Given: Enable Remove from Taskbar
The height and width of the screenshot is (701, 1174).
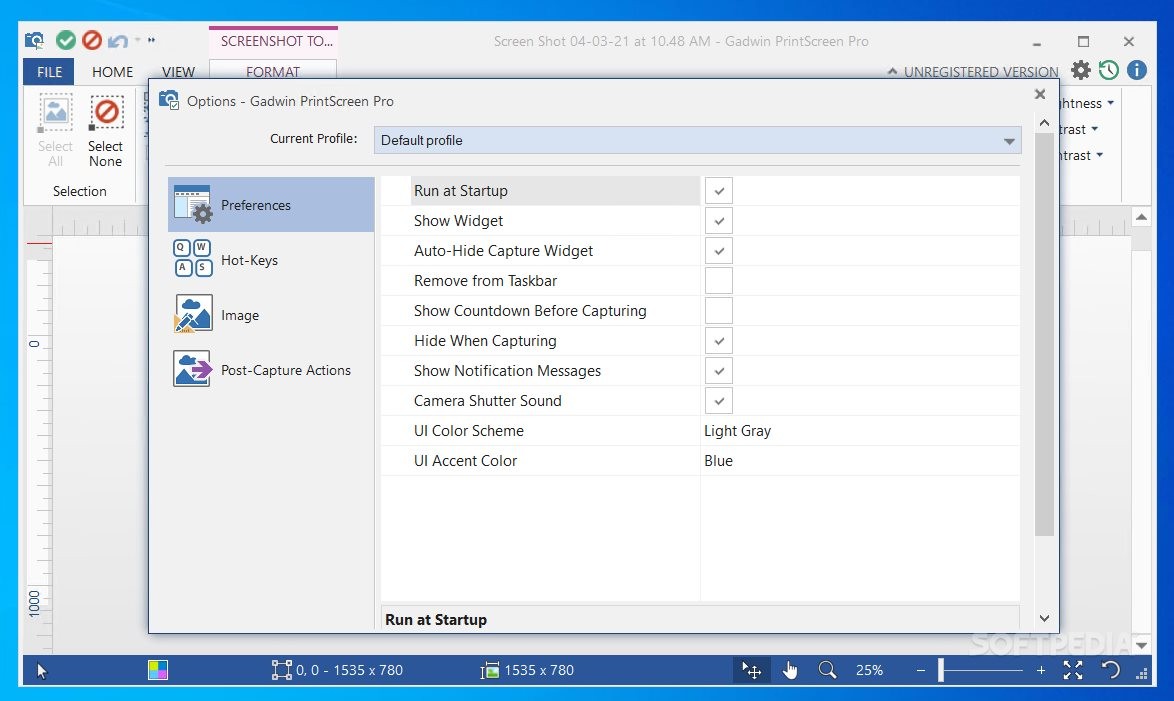Looking at the screenshot, I should pos(718,280).
